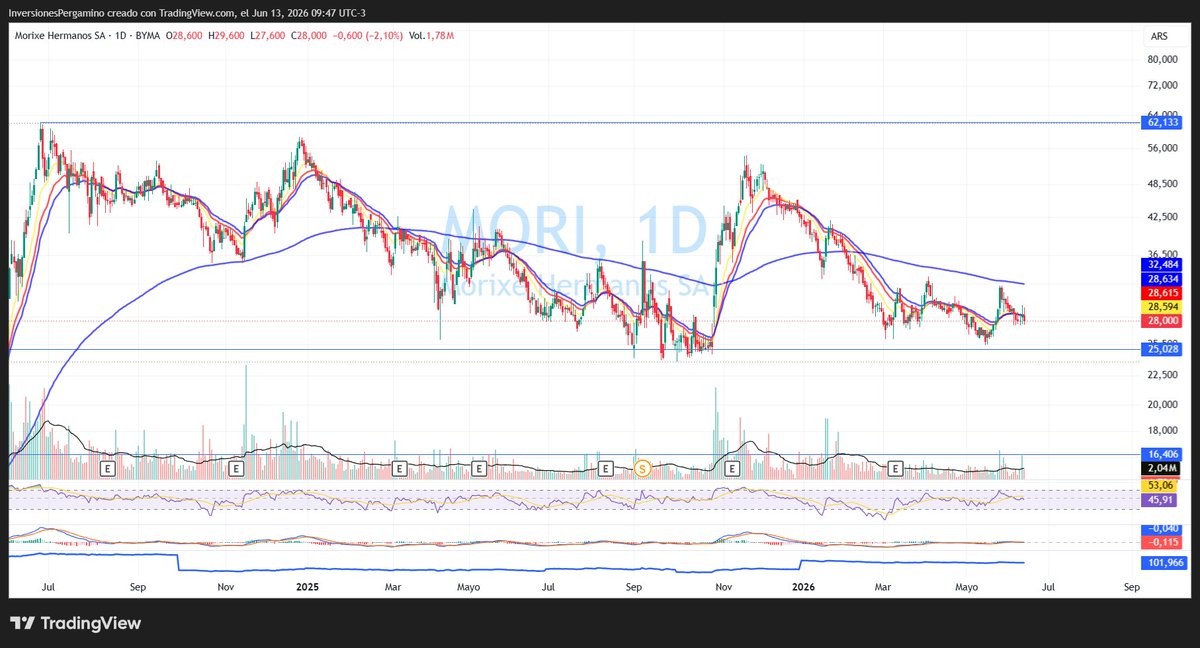Click the red 28,615 price label
The image size is (1200, 648).
click(1160, 292)
